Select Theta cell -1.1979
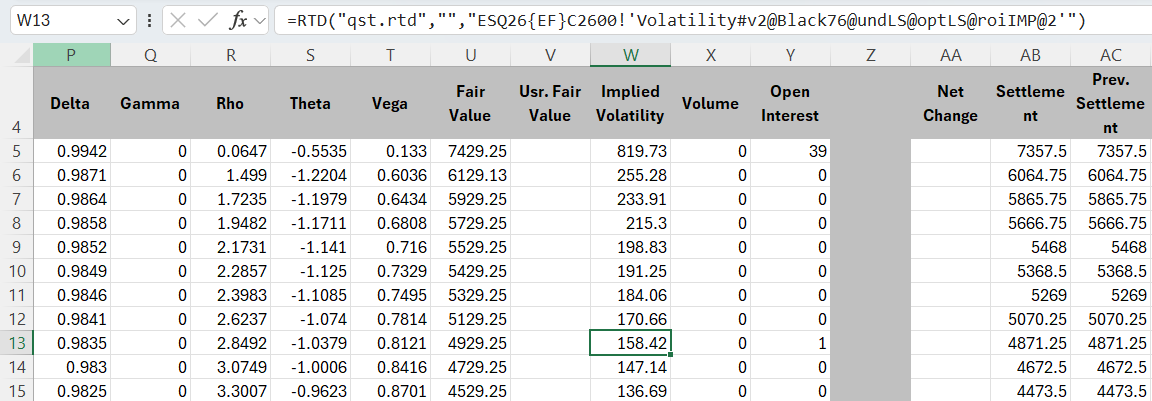1152x401 pixels. pyautogui.click(x=310, y=199)
